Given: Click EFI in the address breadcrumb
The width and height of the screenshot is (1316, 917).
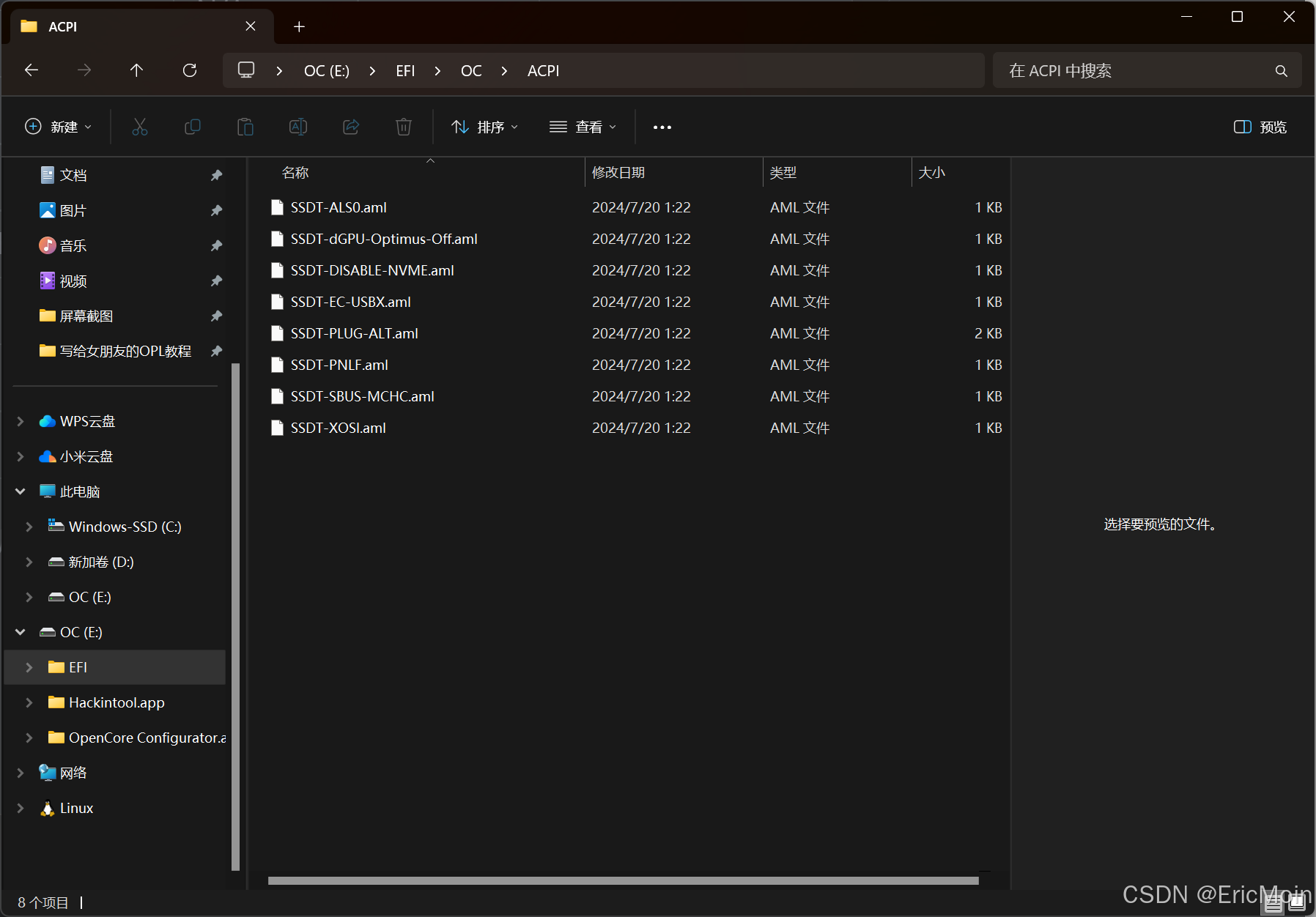Looking at the screenshot, I should click(405, 71).
